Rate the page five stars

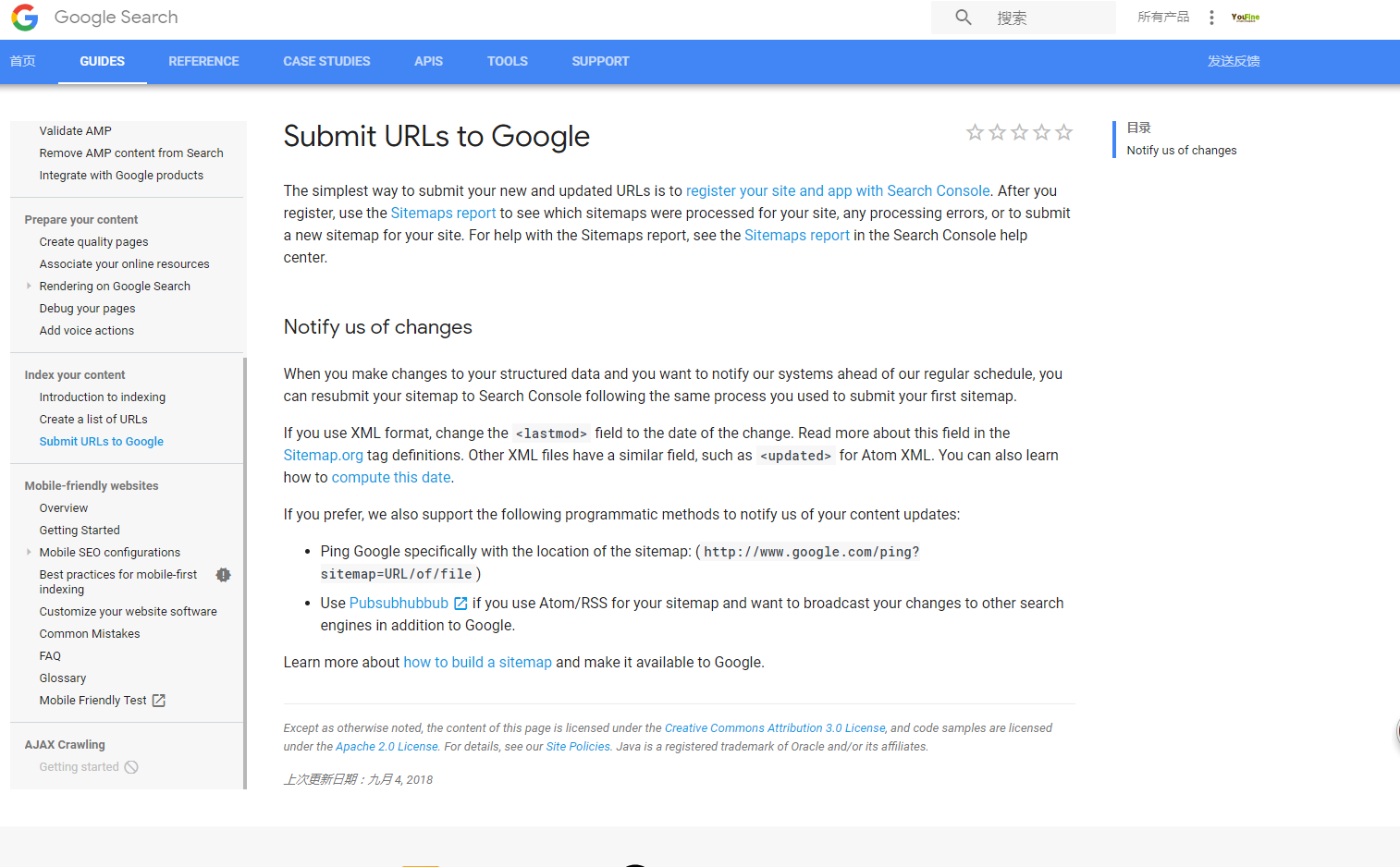1063,132
